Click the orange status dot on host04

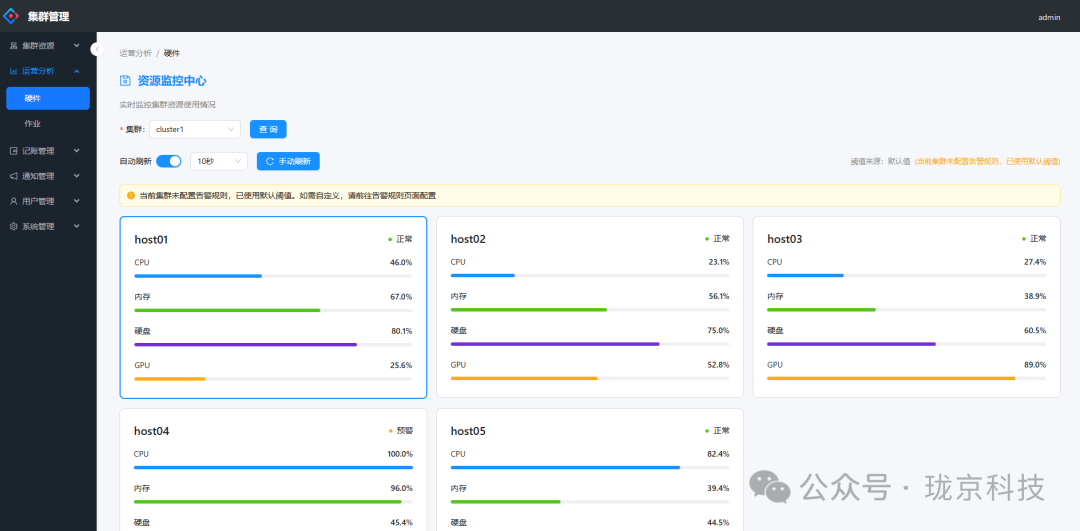[390, 431]
